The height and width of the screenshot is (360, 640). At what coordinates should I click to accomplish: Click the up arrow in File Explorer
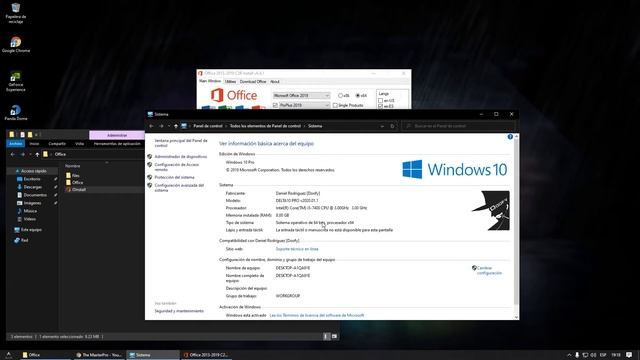(37, 154)
